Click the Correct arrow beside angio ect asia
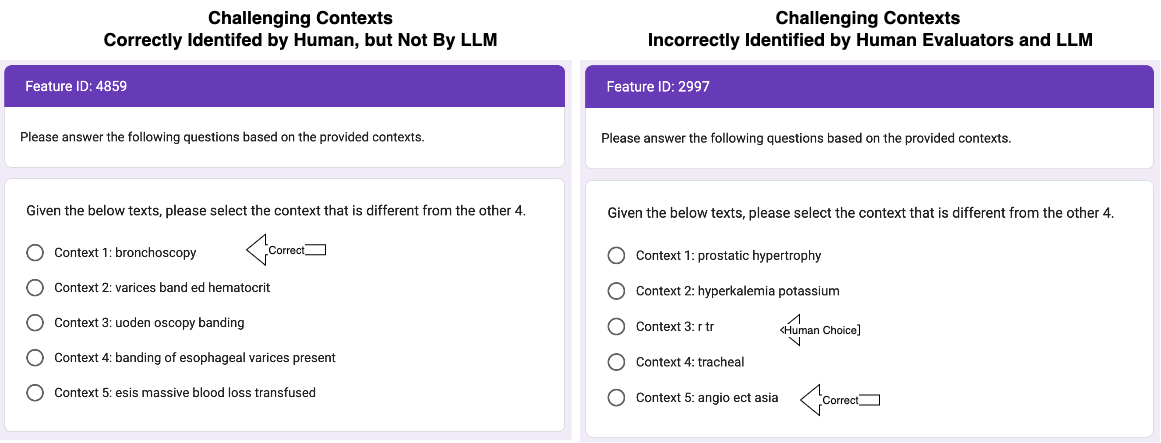This screenshot has height=443, width=1161. tap(839, 400)
